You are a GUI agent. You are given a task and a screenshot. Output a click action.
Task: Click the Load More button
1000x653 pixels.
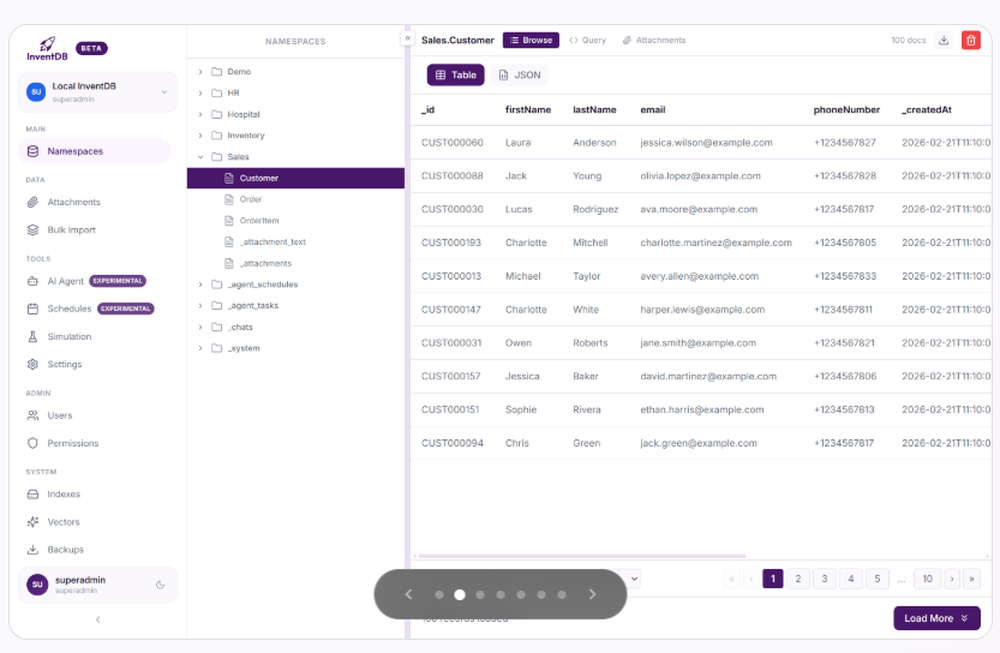click(x=935, y=618)
